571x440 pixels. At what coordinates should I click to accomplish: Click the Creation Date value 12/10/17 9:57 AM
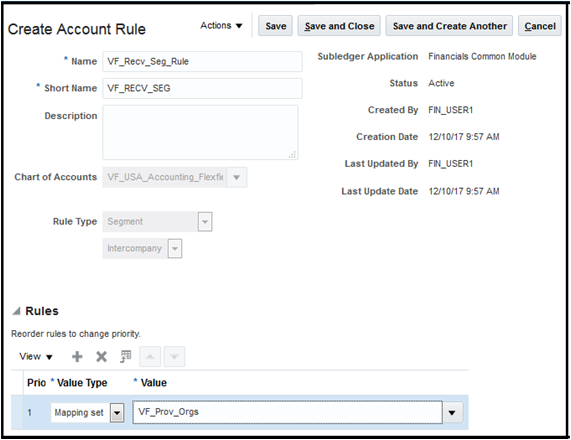[x=464, y=137]
